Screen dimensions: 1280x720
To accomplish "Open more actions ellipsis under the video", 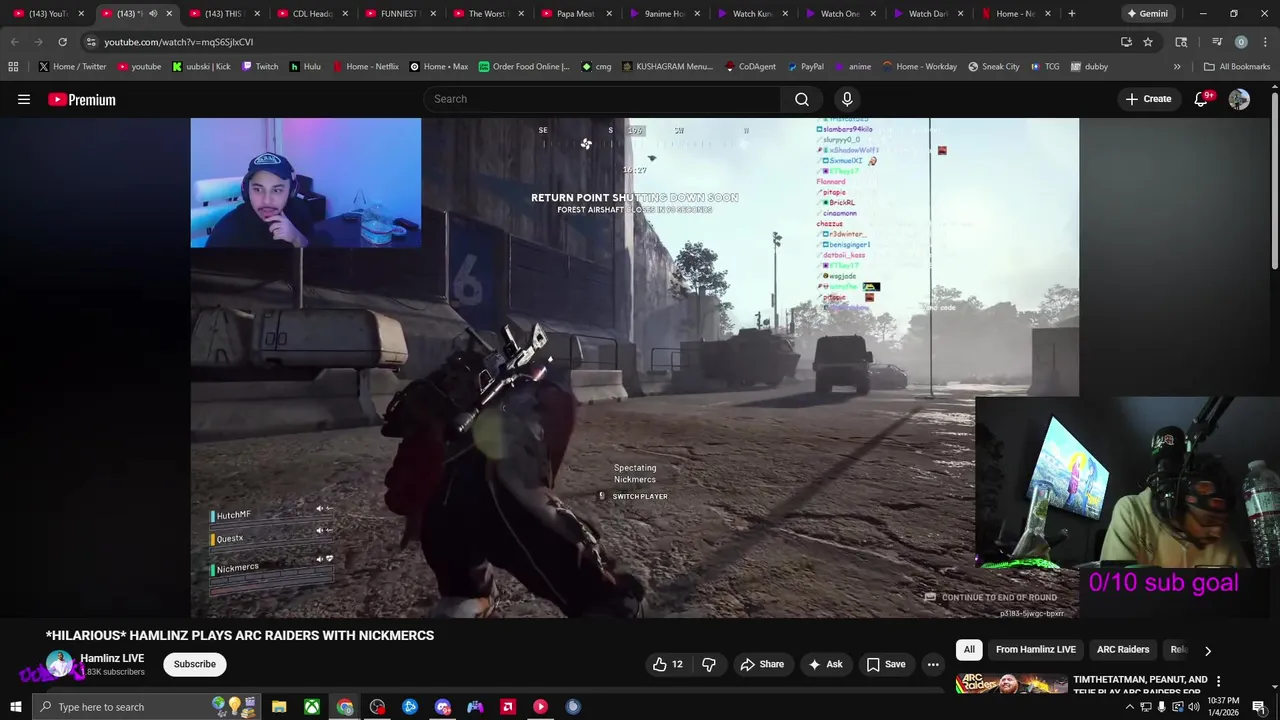I will (933, 664).
